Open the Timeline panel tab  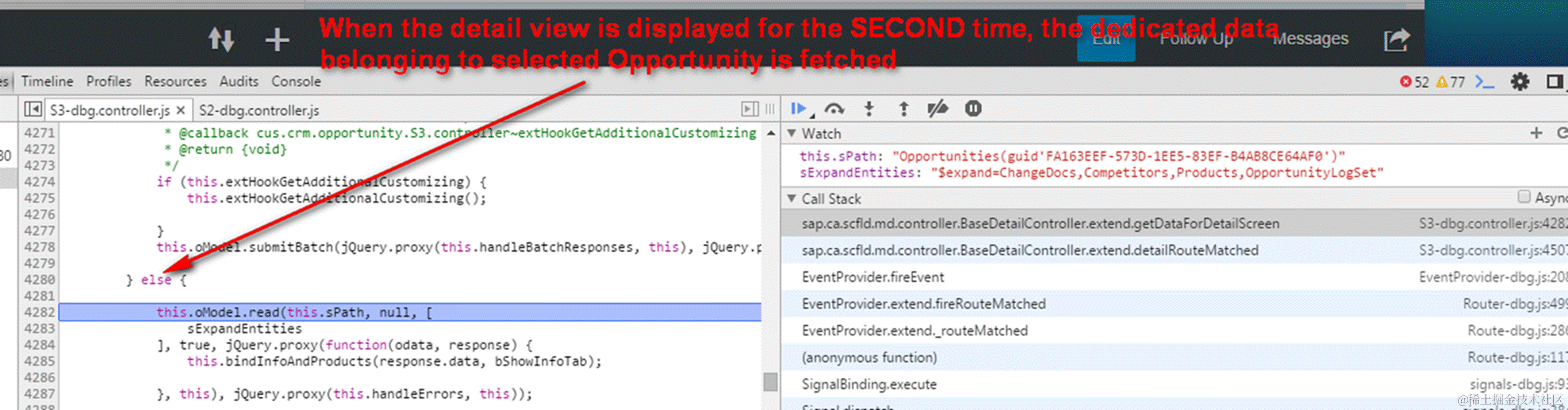point(47,81)
